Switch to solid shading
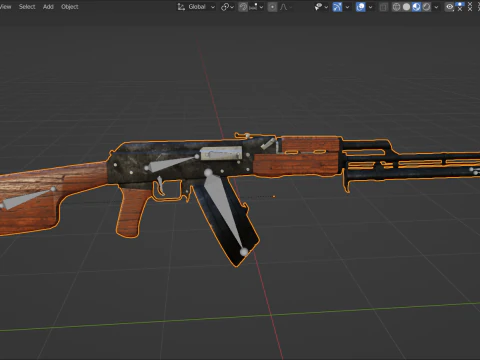The image size is (480, 360). (x=406, y=7)
